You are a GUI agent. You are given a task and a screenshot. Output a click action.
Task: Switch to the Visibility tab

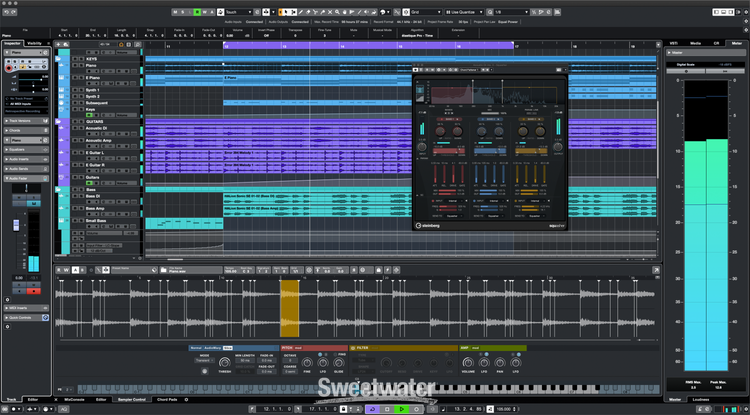coord(34,44)
